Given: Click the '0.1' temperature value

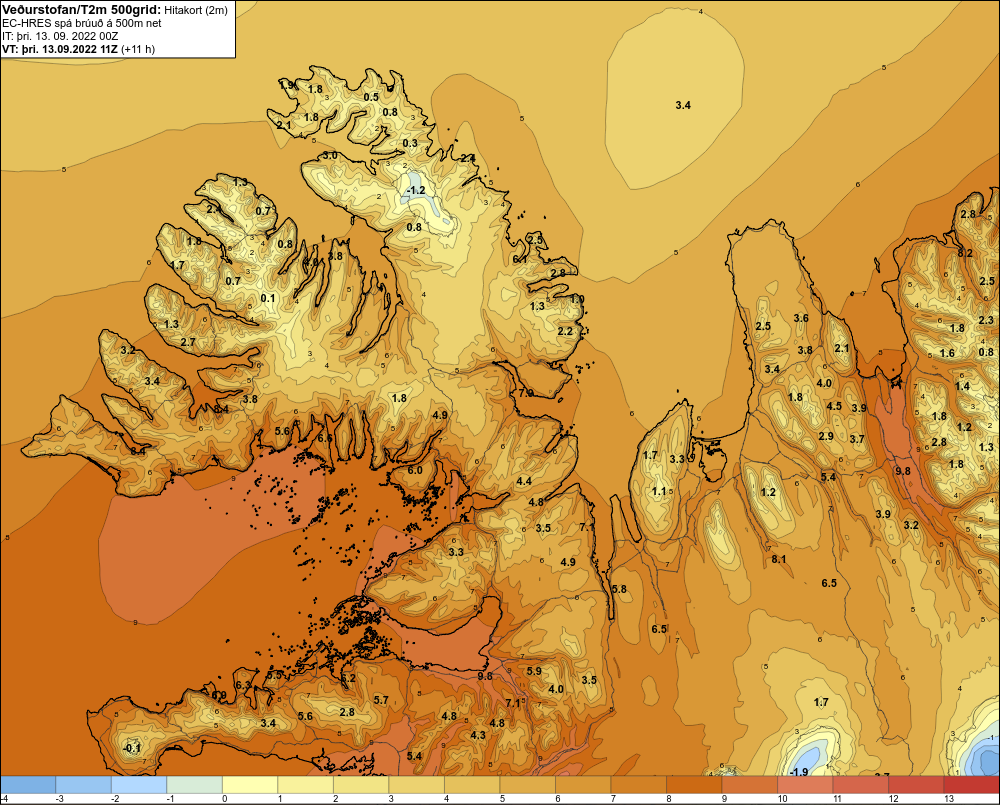Looking at the screenshot, I should (268, 298).
